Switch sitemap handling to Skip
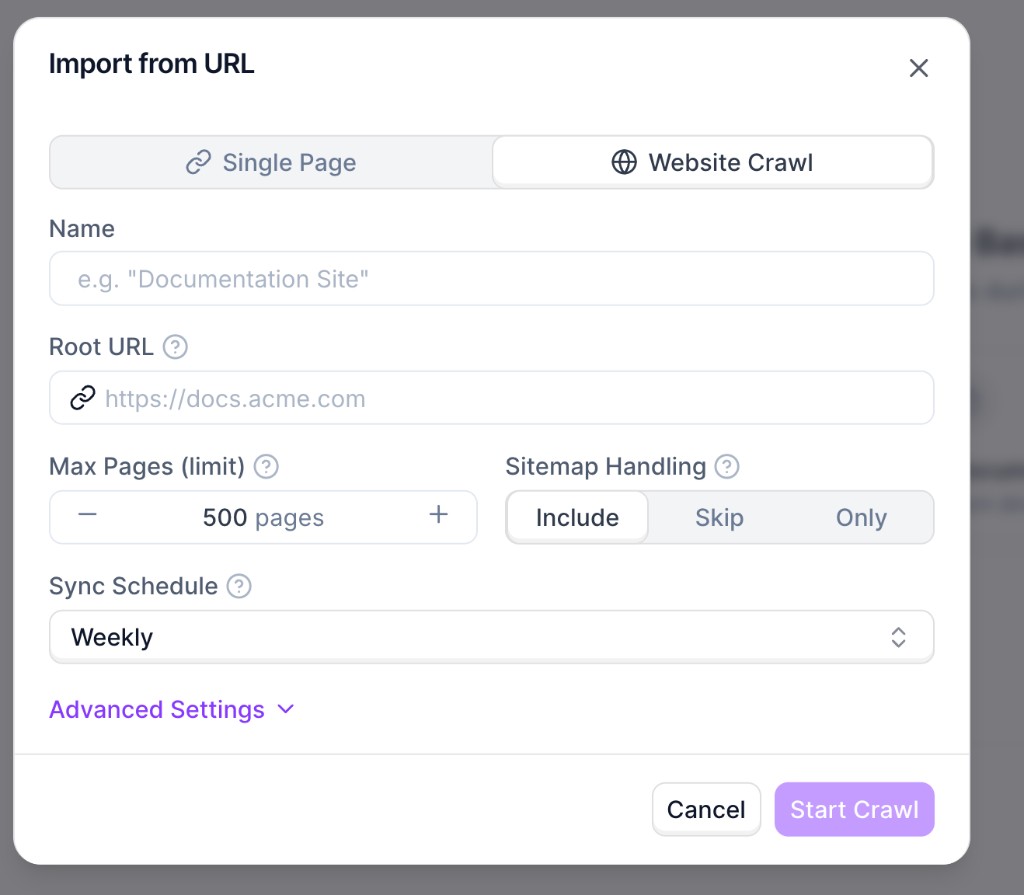Image resolution: width=1024 pixels, height=895 pixels. click(720, 517)
